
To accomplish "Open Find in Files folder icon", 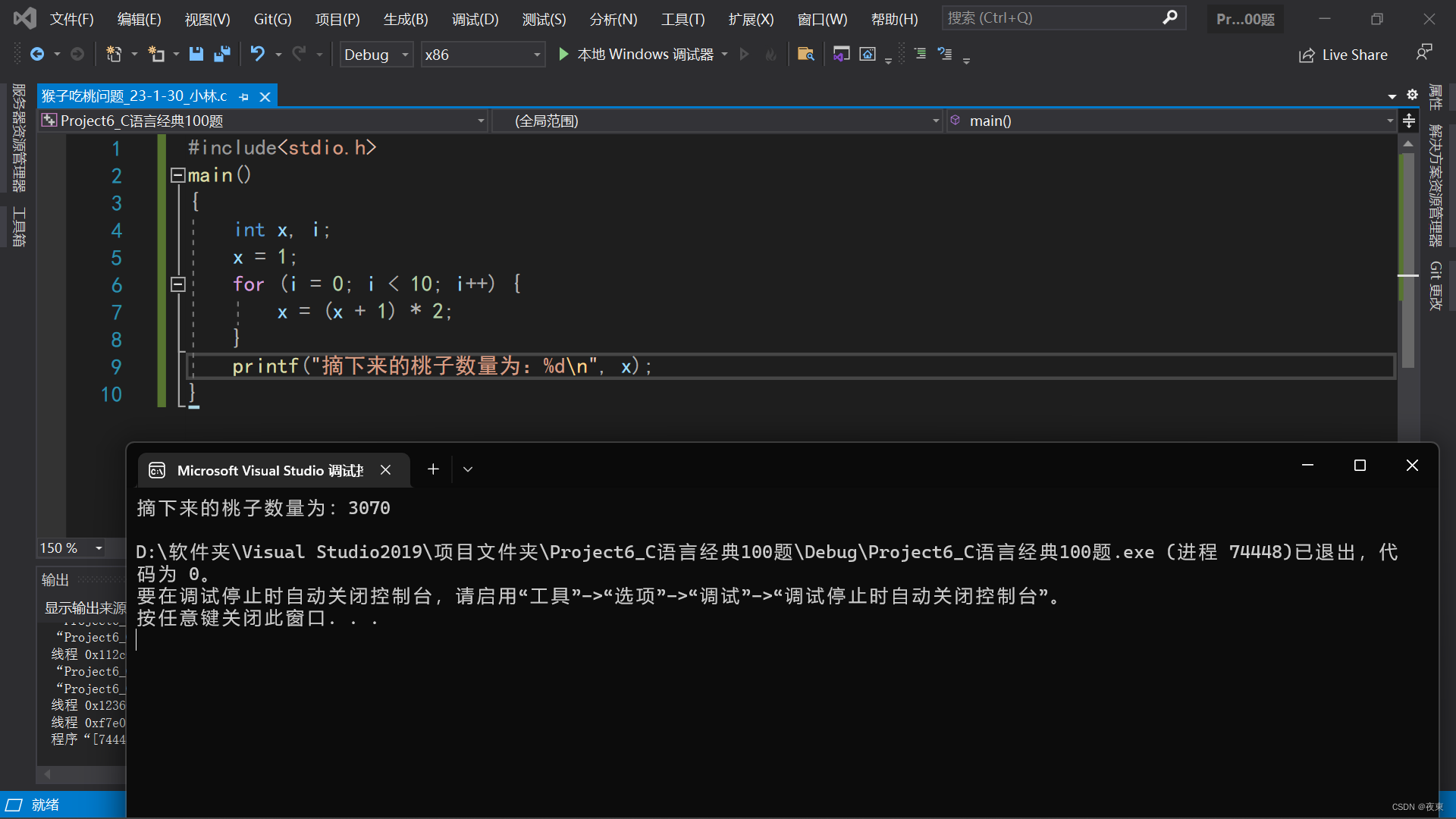I will coord(805,54).
